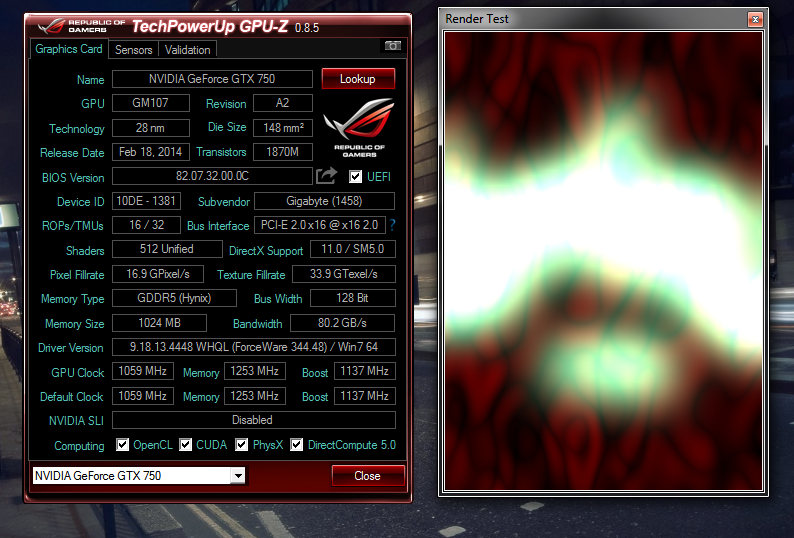
Task: Close the Render Test window
Action: tap(755, 19)
